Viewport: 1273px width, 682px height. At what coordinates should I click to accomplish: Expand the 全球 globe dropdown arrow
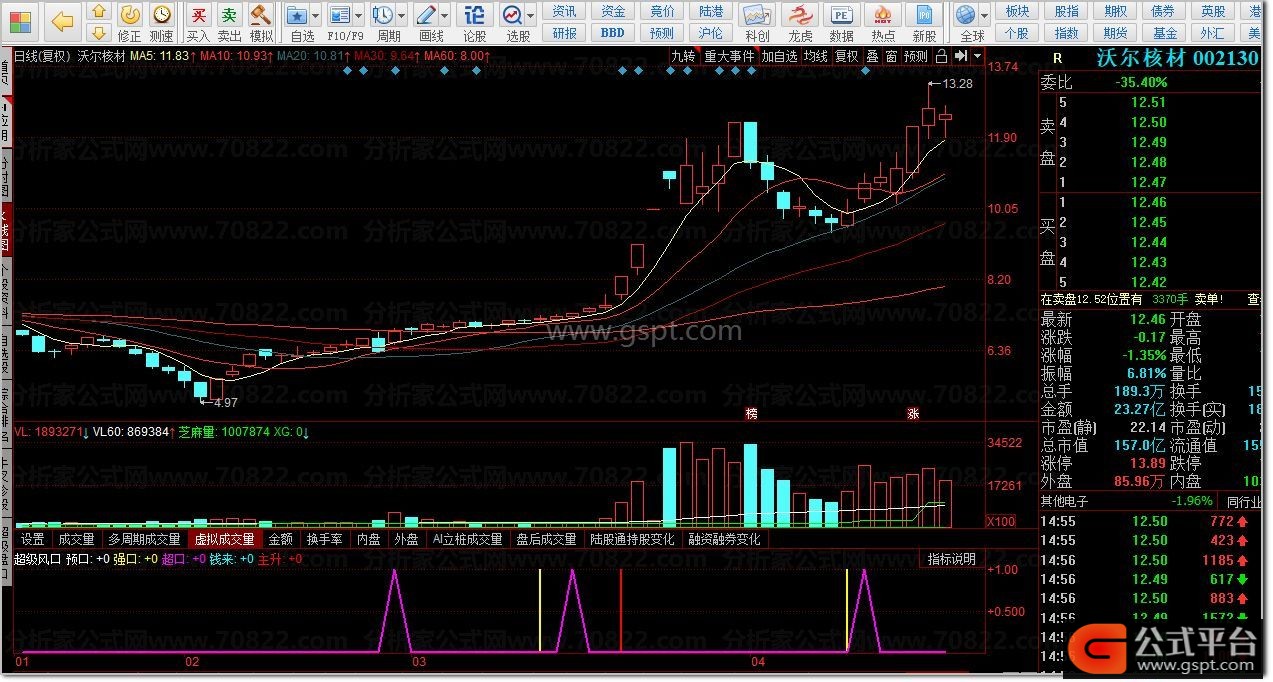coord(985,16)
